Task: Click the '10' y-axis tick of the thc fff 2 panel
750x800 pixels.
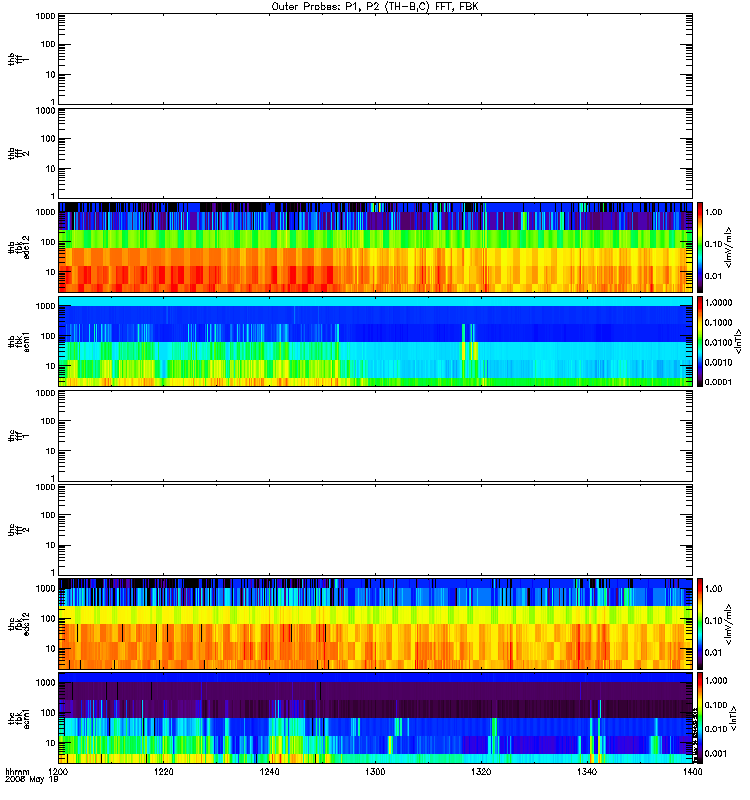Action: [x=51, y=545]
